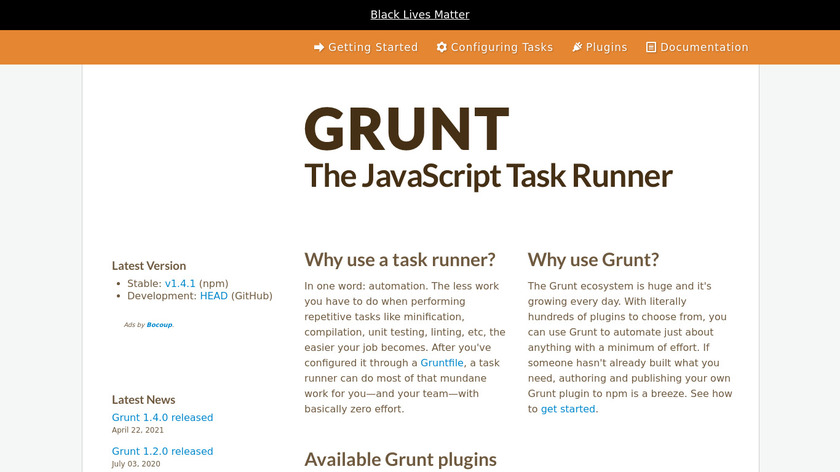The height and width of the screenshot is (472, 840).
Task: Click the Latest News heading
Action: pos(144,400)
